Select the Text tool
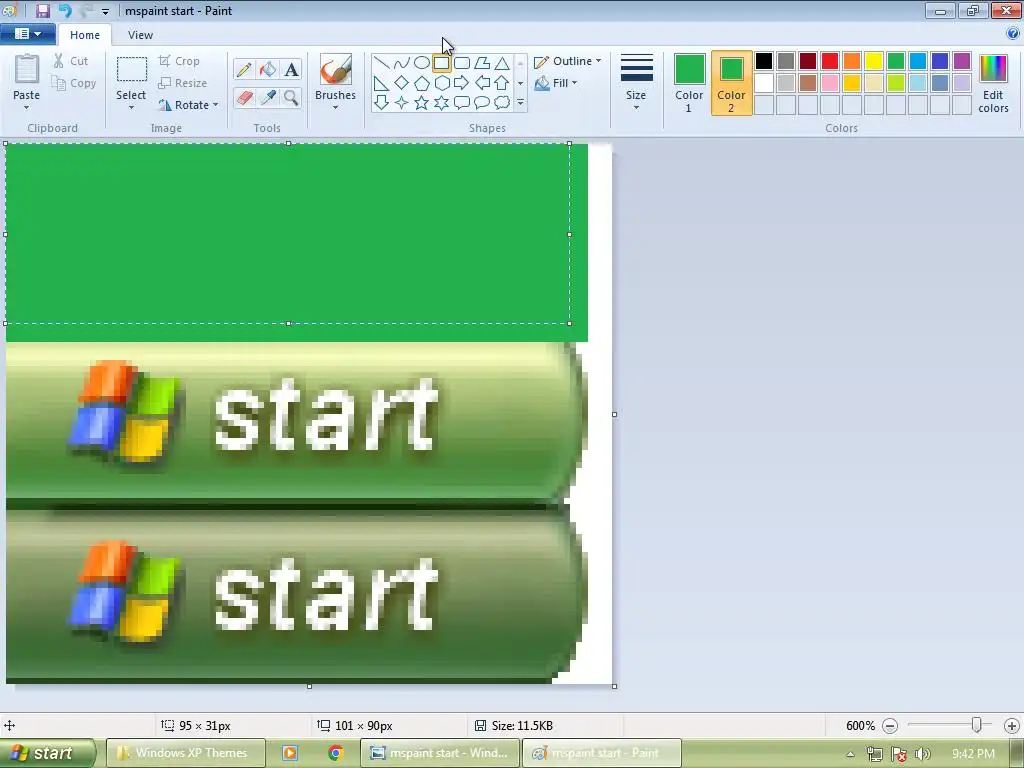Image resolution: width=1024 pixels, height=768 pixels. (291, 69)
